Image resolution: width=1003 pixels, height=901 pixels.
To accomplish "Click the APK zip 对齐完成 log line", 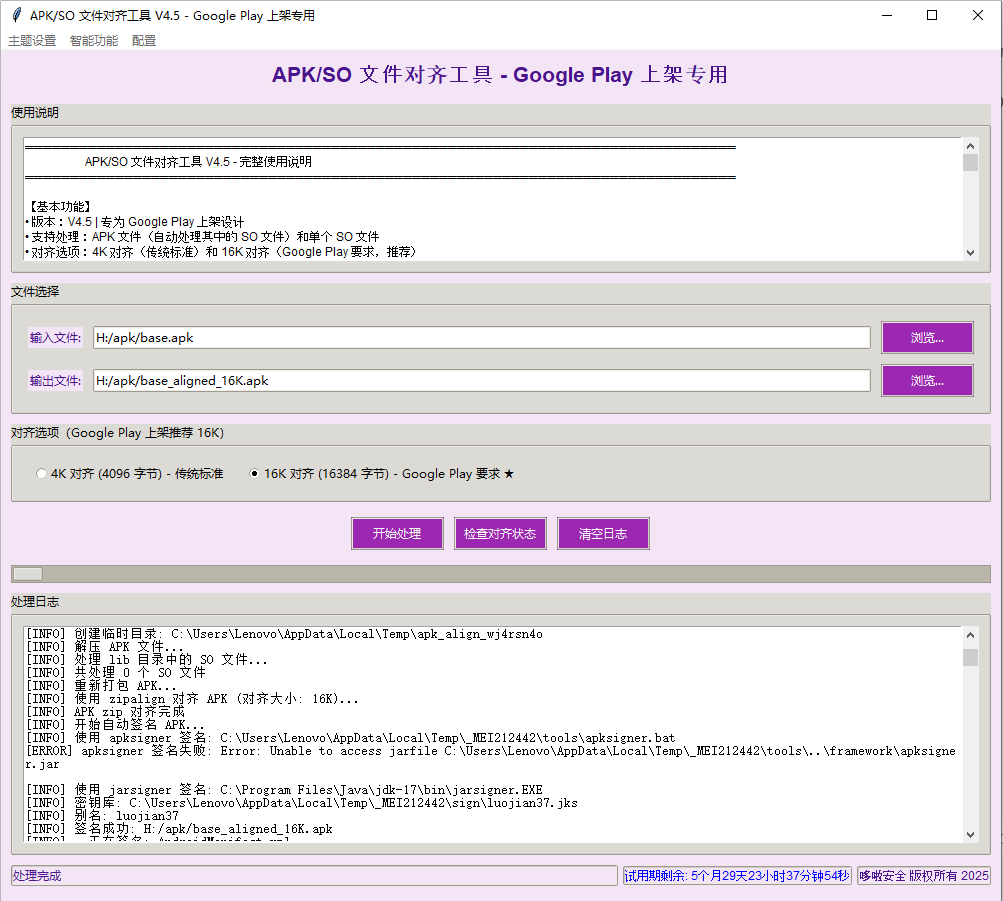I will pyautogui.click(x=105, y=712).
